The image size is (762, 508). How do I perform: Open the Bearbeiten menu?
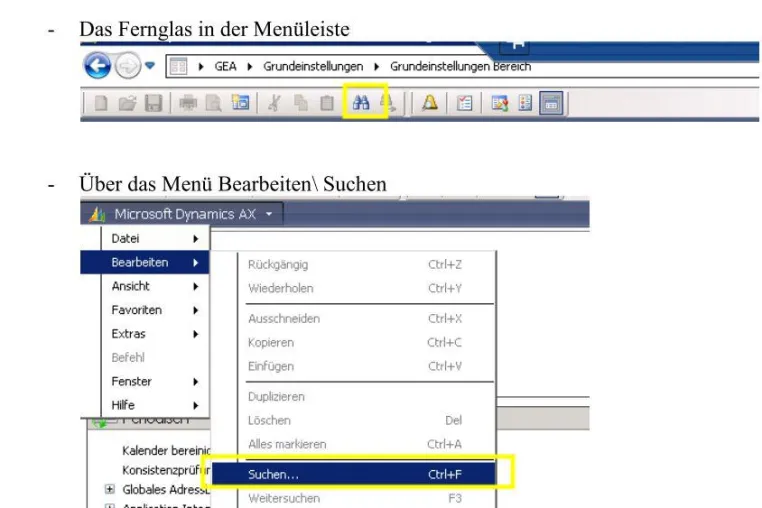click(145, 263)
